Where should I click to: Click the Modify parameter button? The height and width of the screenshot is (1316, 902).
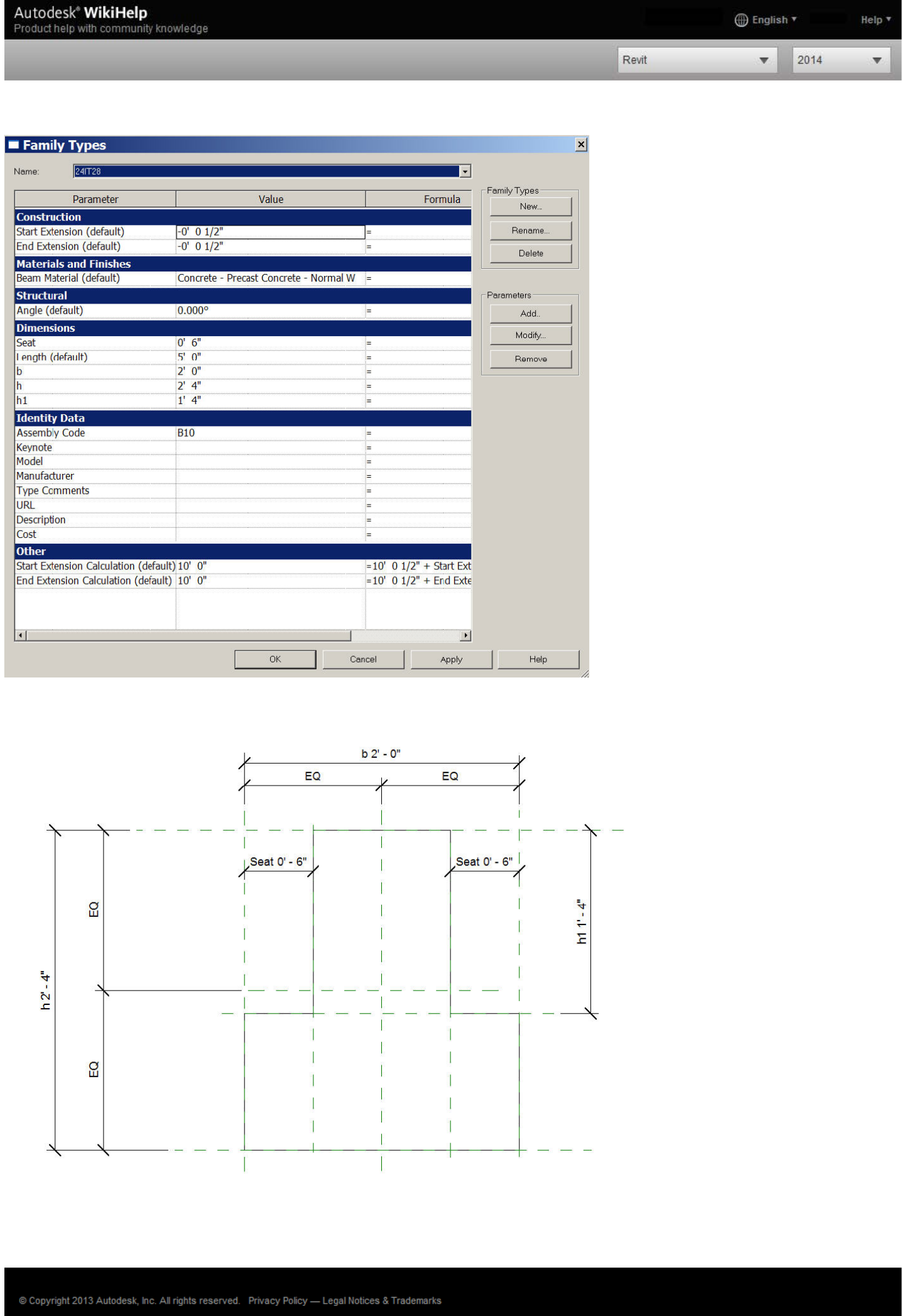(x=531, y=336)
